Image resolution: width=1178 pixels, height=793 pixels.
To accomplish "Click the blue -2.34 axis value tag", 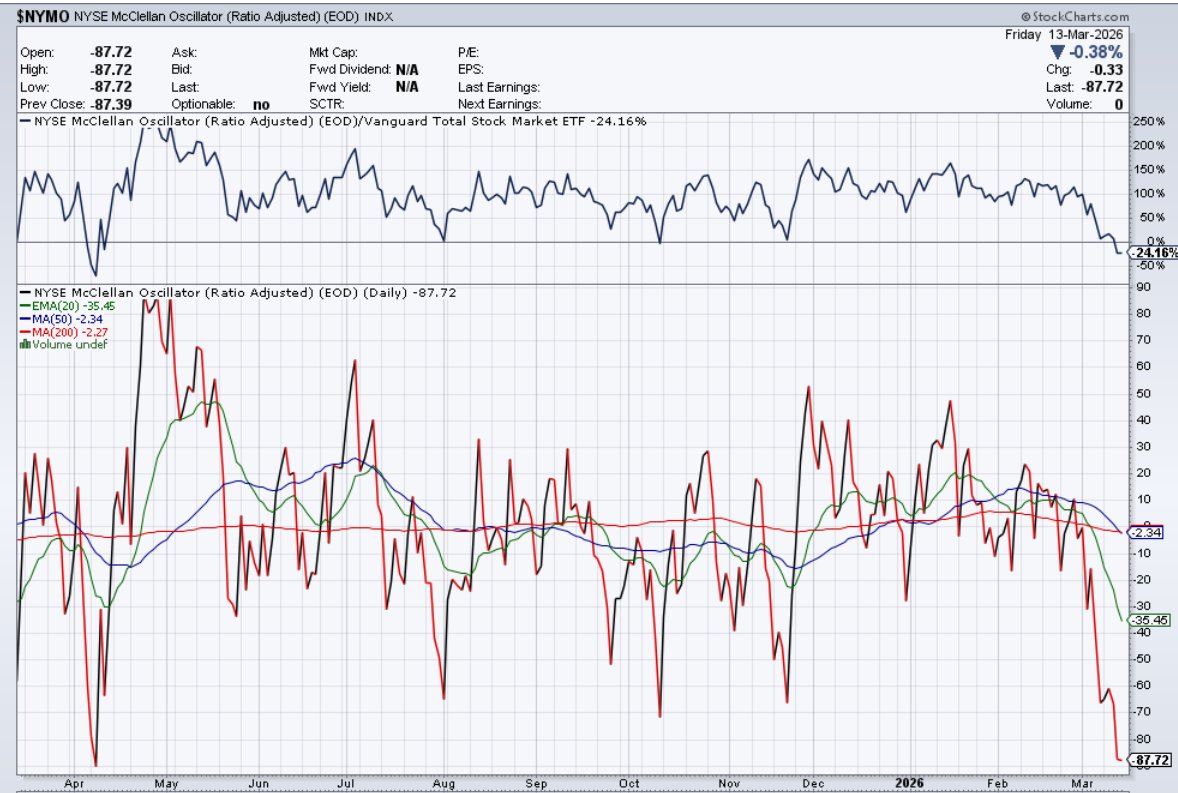I will click(x=1146, y=532).
